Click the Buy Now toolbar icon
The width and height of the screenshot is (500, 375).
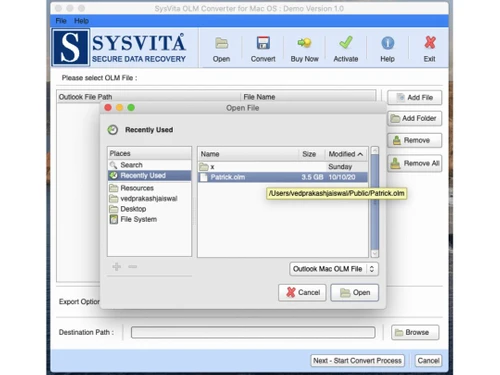click(304, 43)
